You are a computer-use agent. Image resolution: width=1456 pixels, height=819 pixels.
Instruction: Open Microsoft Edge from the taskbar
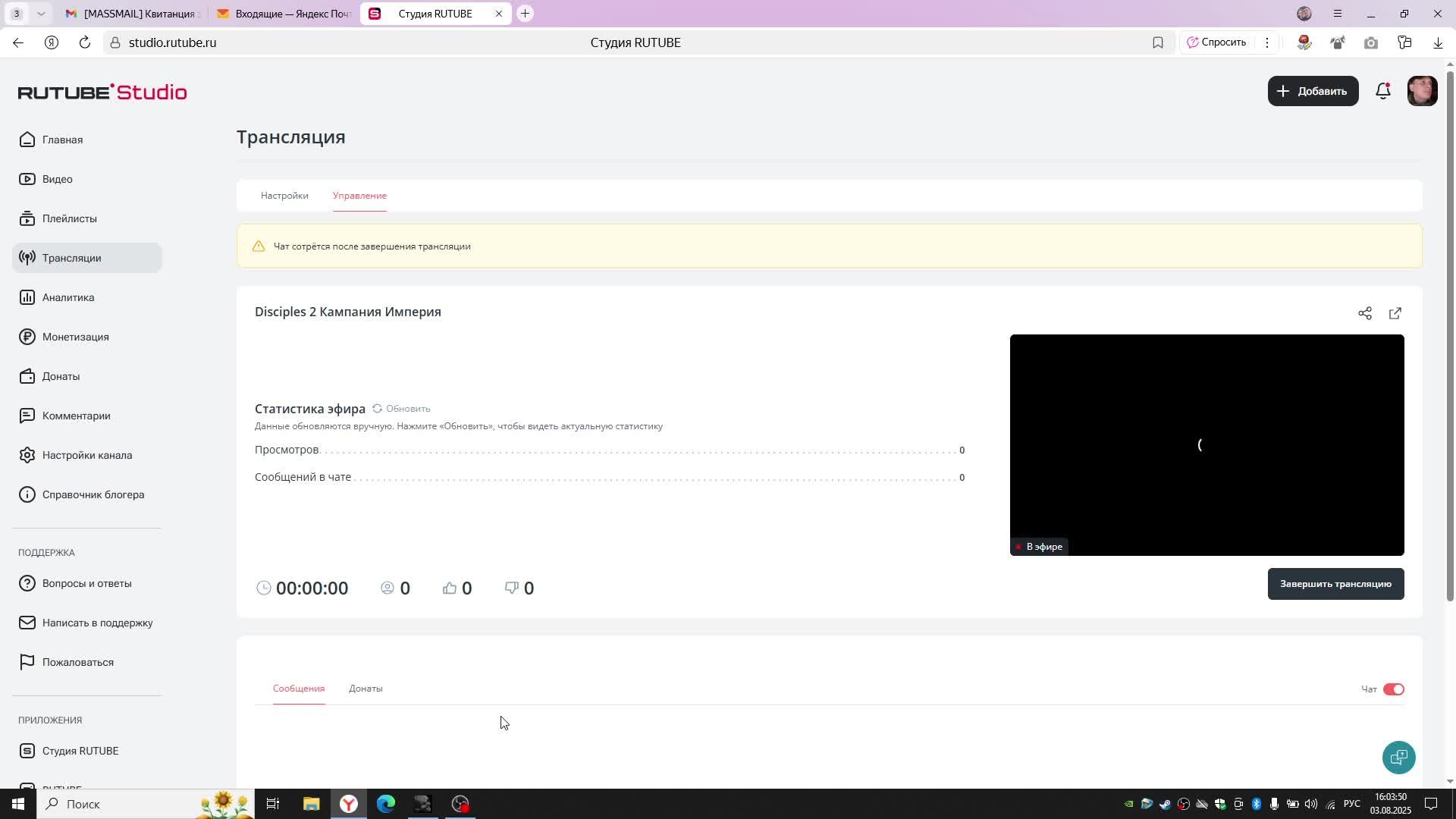[x=386, y=804]
